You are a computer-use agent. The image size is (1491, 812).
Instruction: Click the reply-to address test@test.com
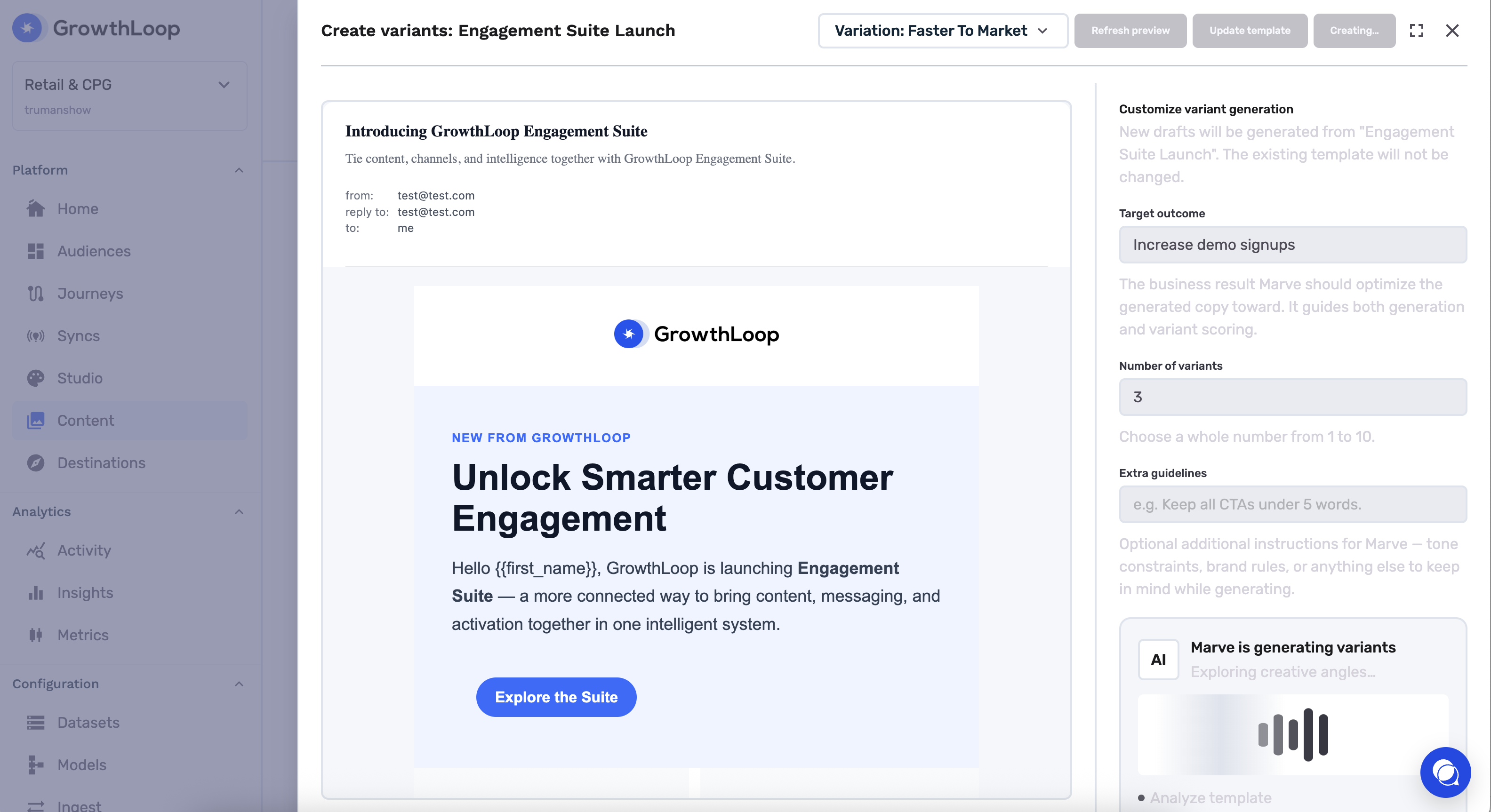pos(436,212)
